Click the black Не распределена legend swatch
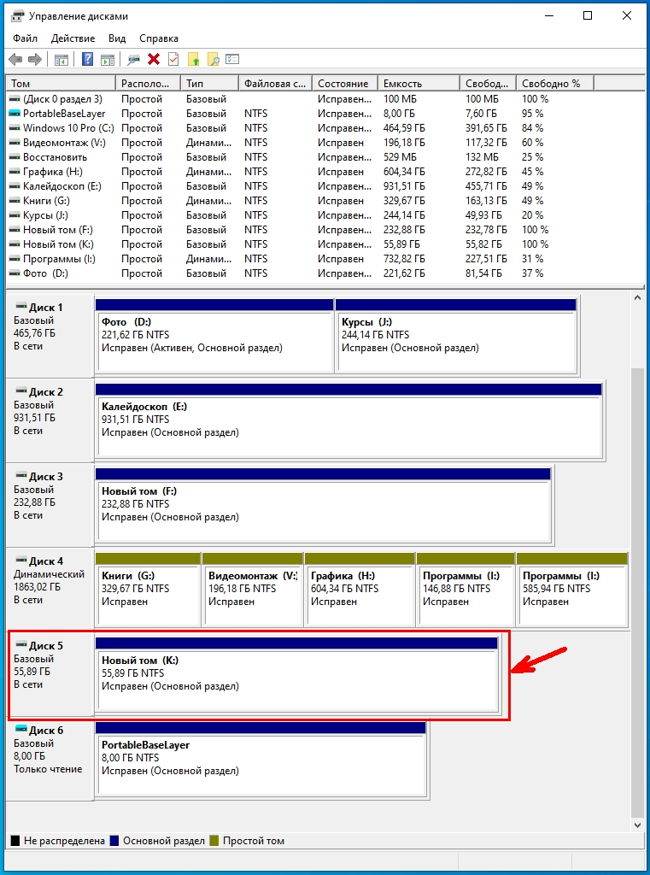This screenshot has width=650, height=875. pyautogui.click(x=15, y=840)
